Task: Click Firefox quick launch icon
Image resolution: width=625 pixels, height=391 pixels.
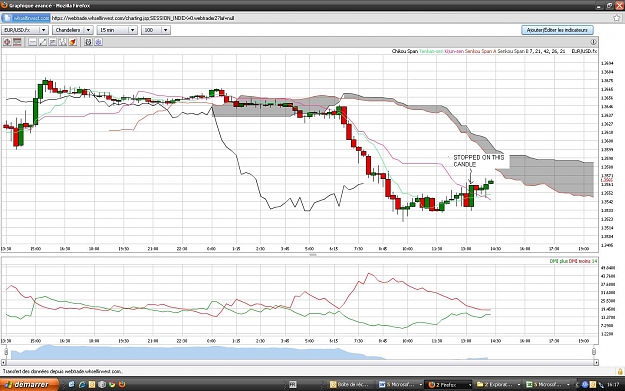Action: coord(122,385)
